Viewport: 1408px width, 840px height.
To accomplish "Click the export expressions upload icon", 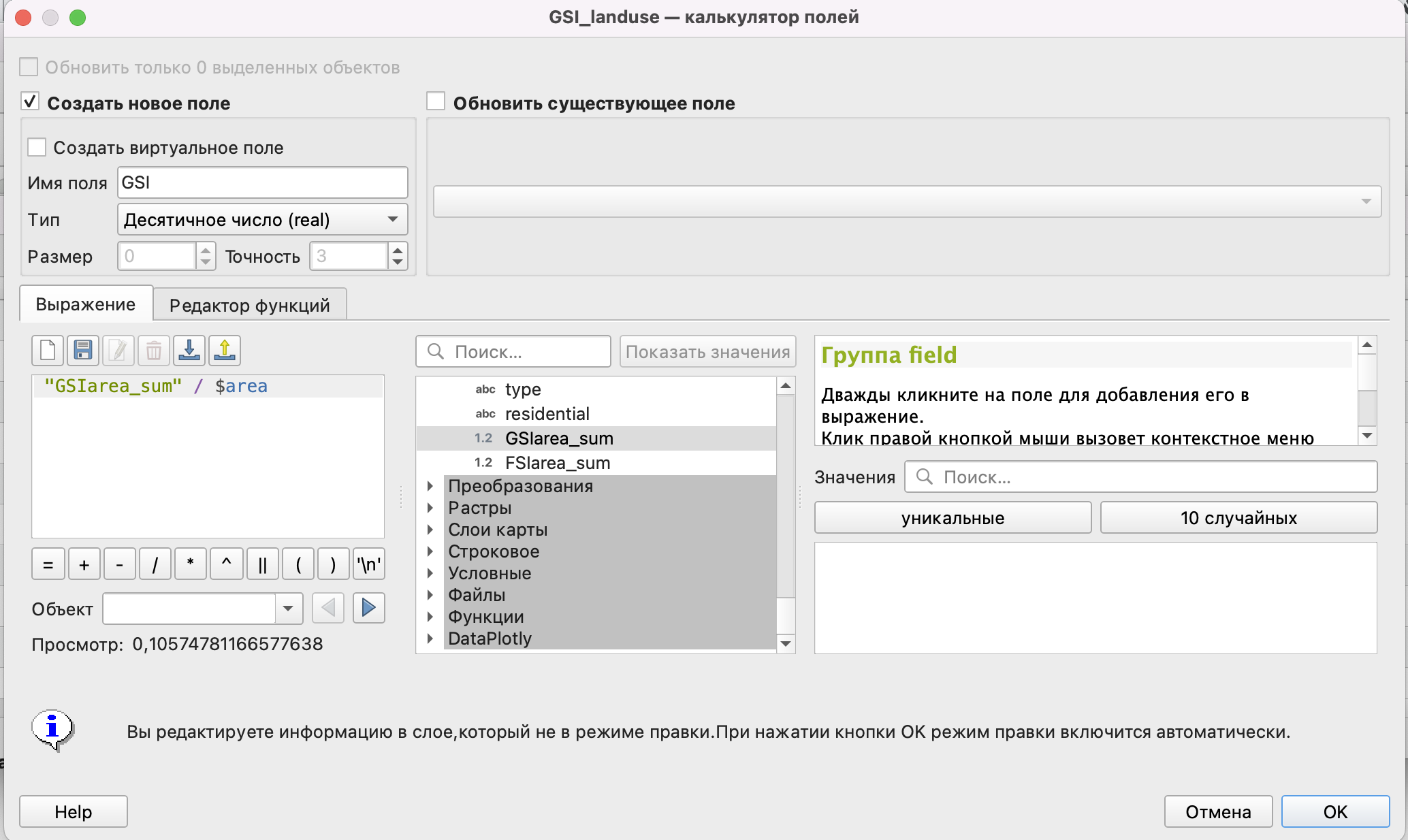I will tap(225, 351).
